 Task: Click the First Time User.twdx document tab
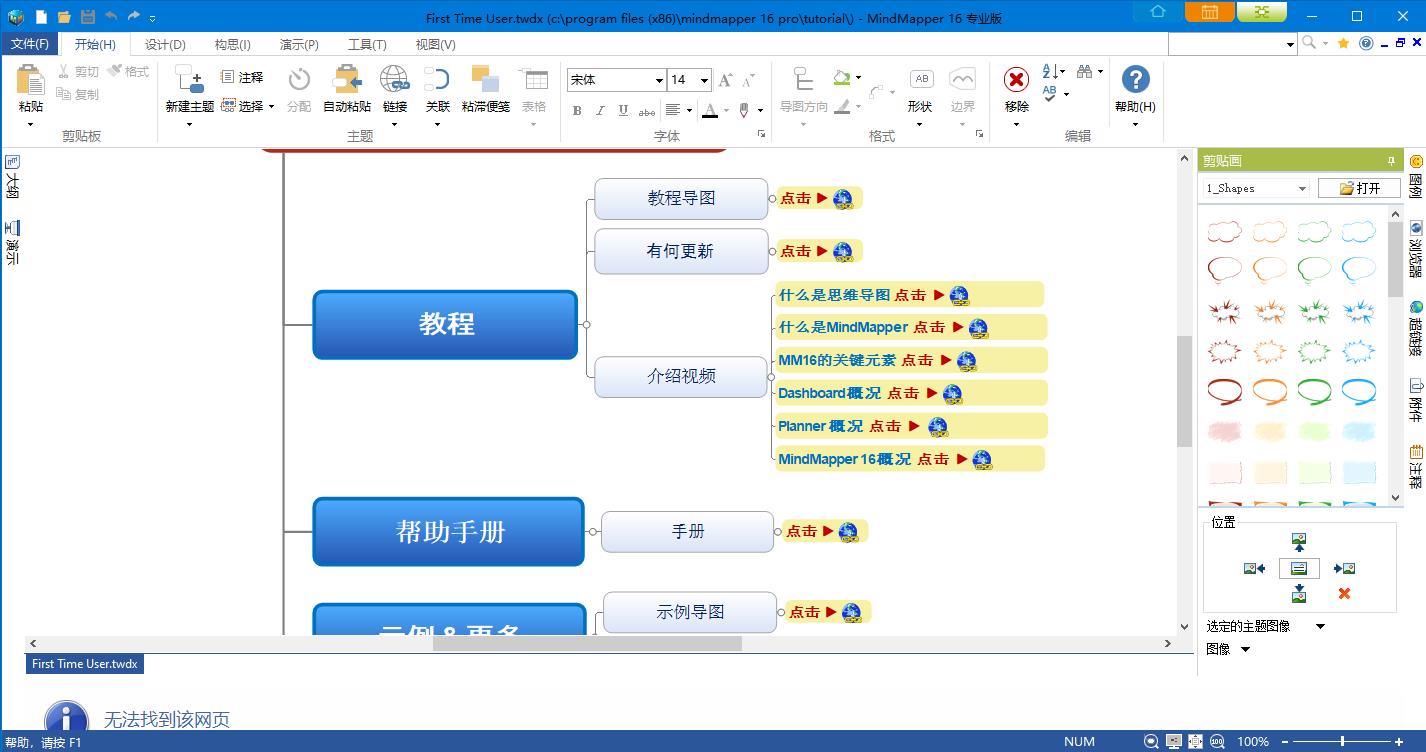(x=85, y=664)
